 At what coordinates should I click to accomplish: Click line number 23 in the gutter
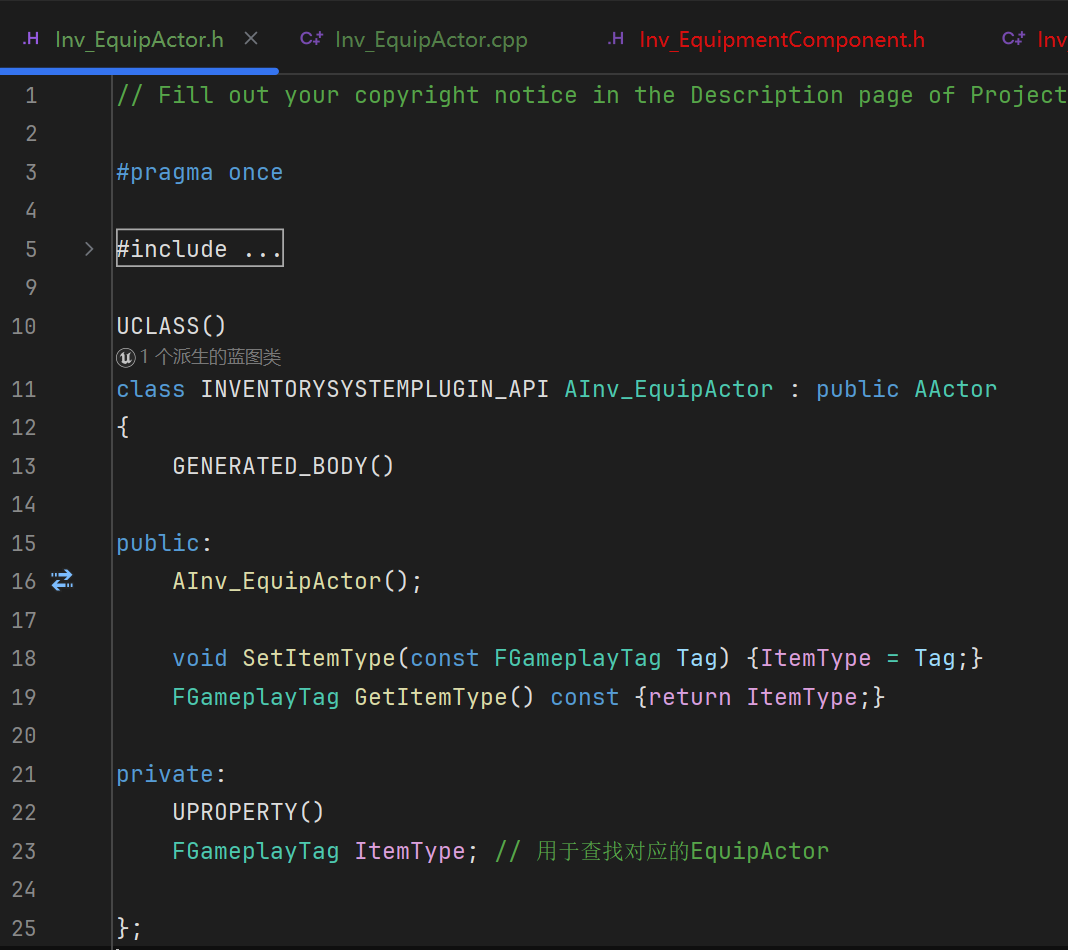(24, 851)
